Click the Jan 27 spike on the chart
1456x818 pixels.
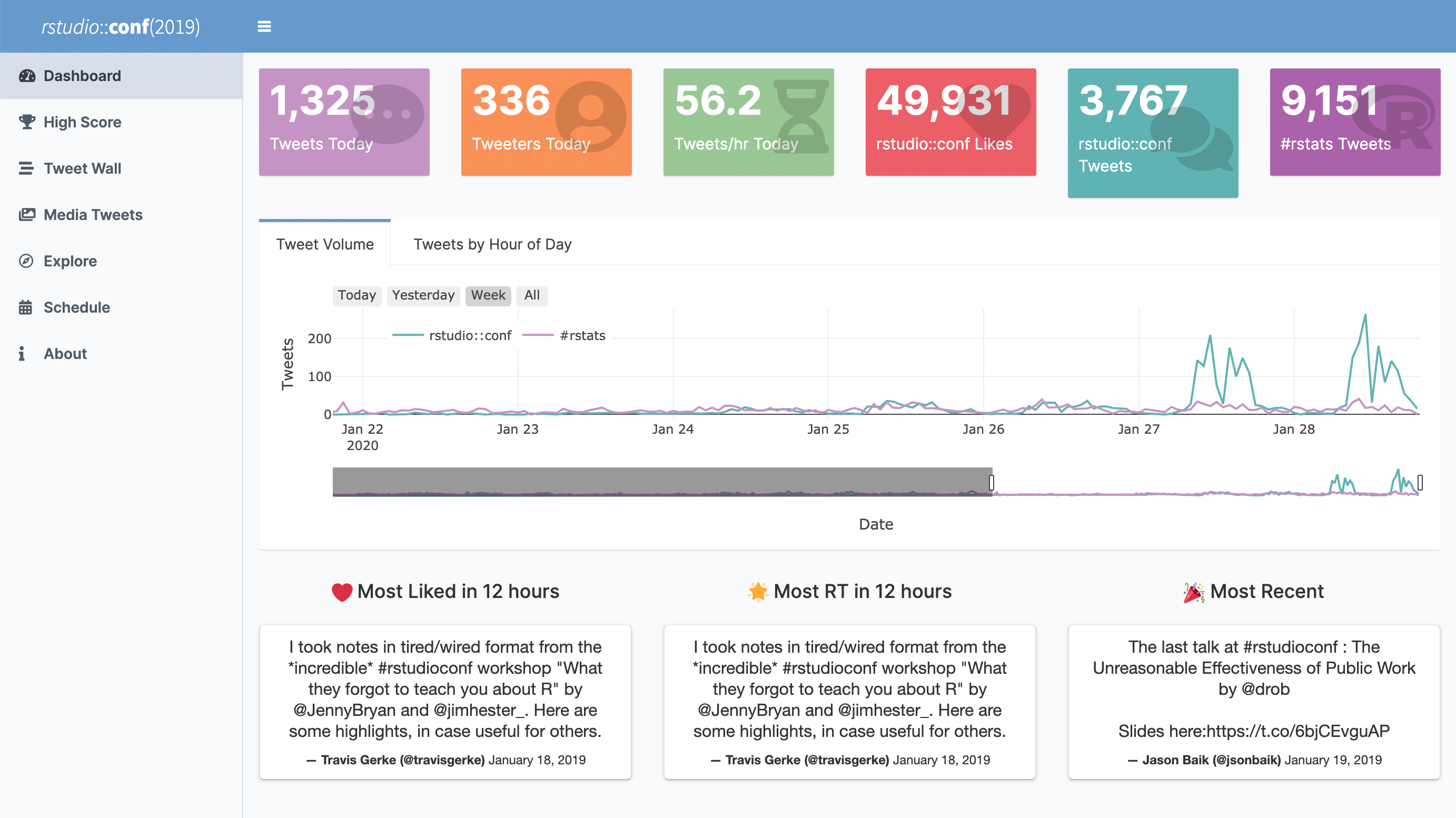tap(1210, 336)
